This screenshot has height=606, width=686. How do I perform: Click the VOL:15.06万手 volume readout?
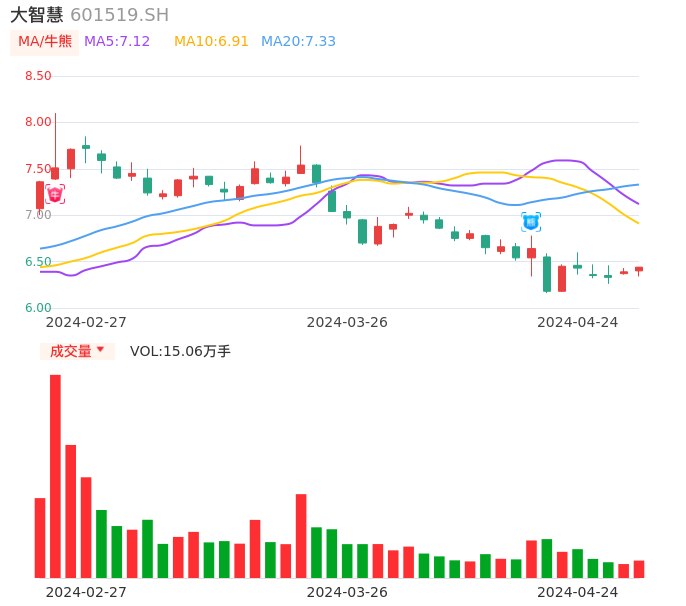tap(180, 351)
